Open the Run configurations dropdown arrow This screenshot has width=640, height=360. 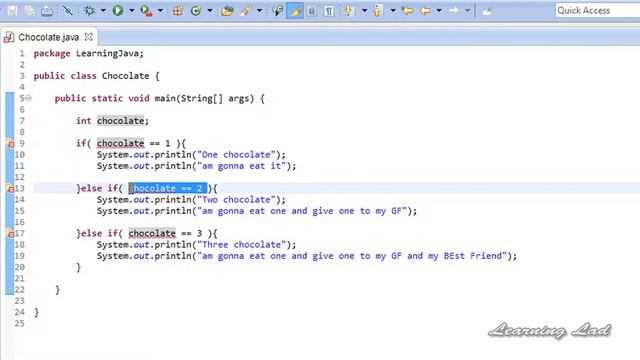[131, 11]
